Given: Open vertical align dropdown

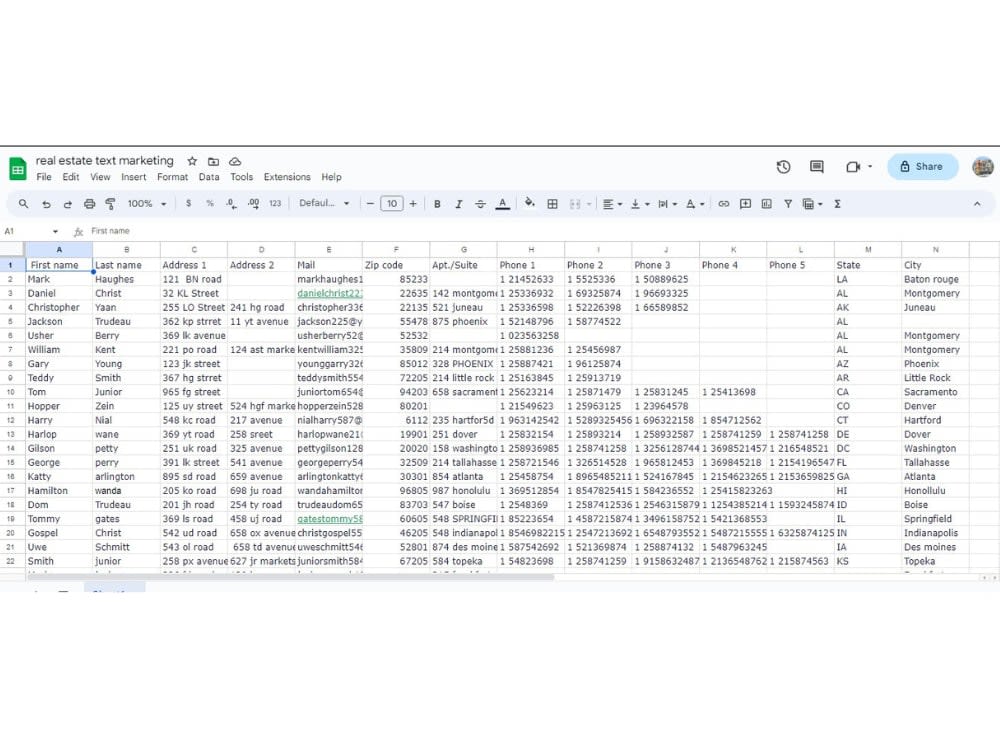Looking at the screenshot, I should coord(640,204).
